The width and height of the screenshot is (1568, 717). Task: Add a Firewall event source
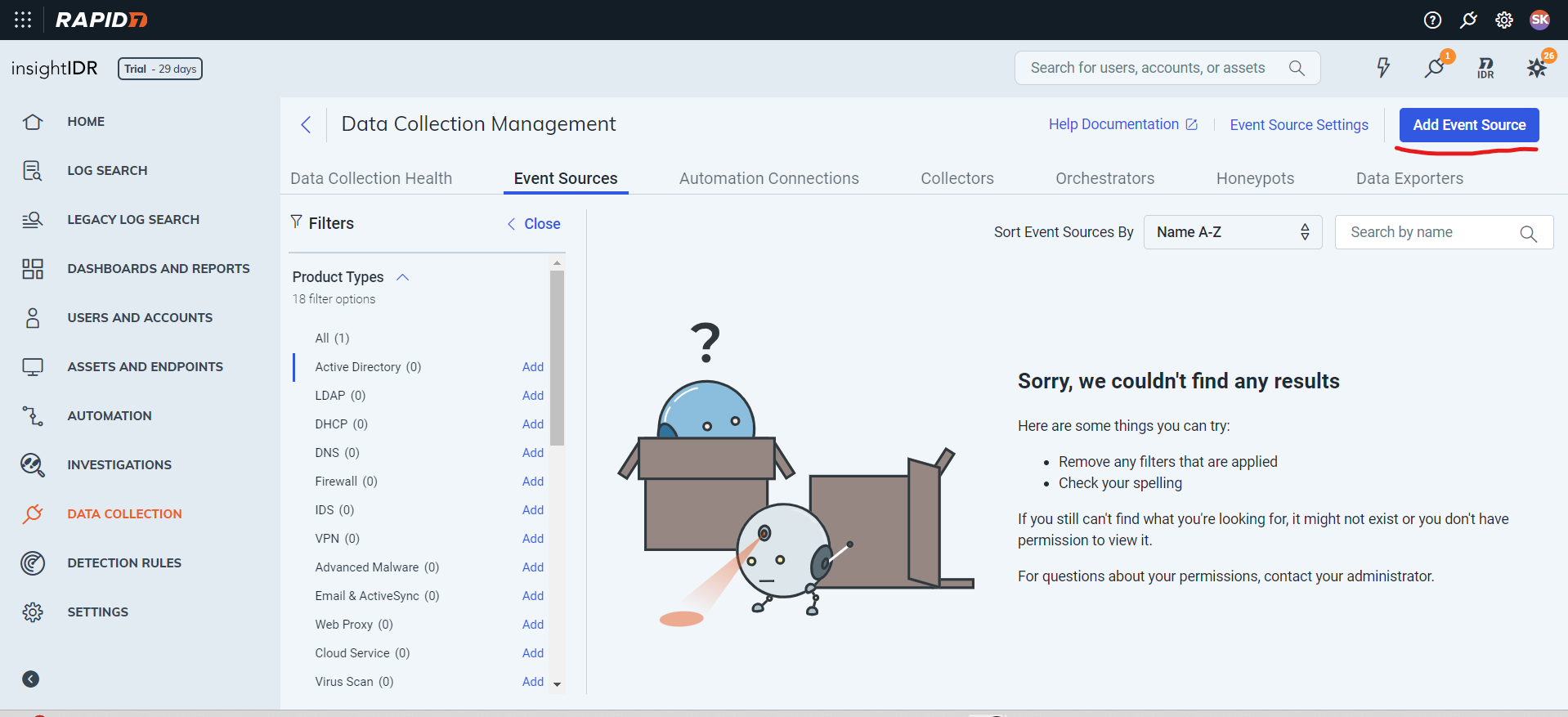coord(533,482)
